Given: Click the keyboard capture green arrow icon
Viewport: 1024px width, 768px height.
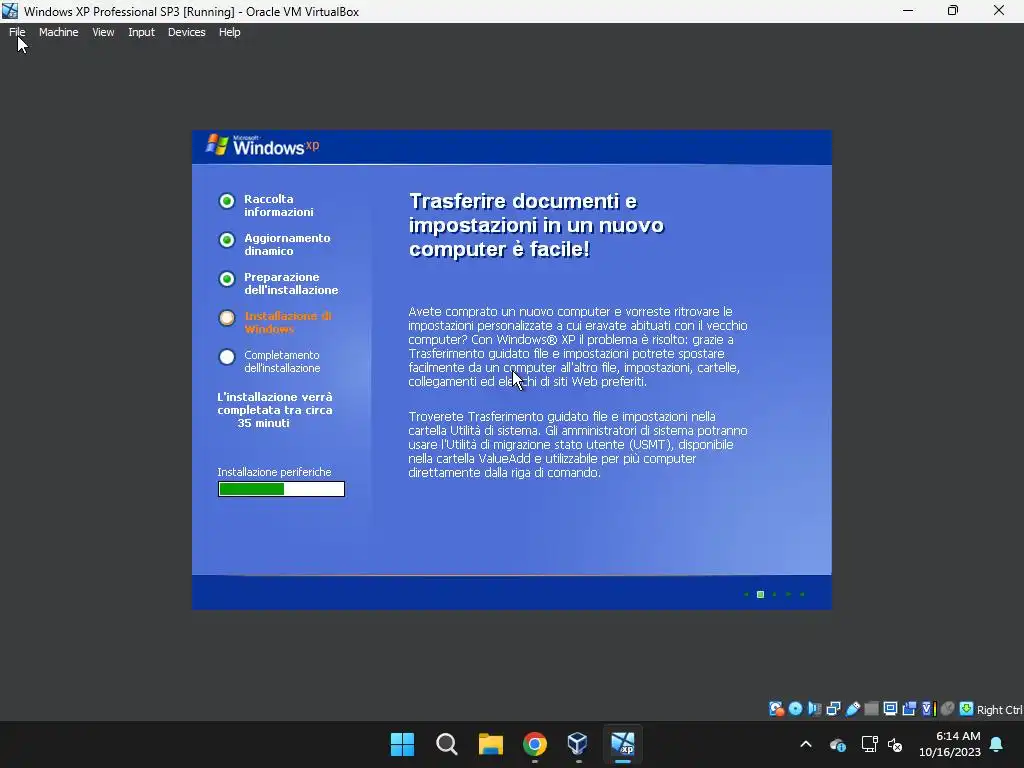Looking at the screenshot, I should coord(967,709).
